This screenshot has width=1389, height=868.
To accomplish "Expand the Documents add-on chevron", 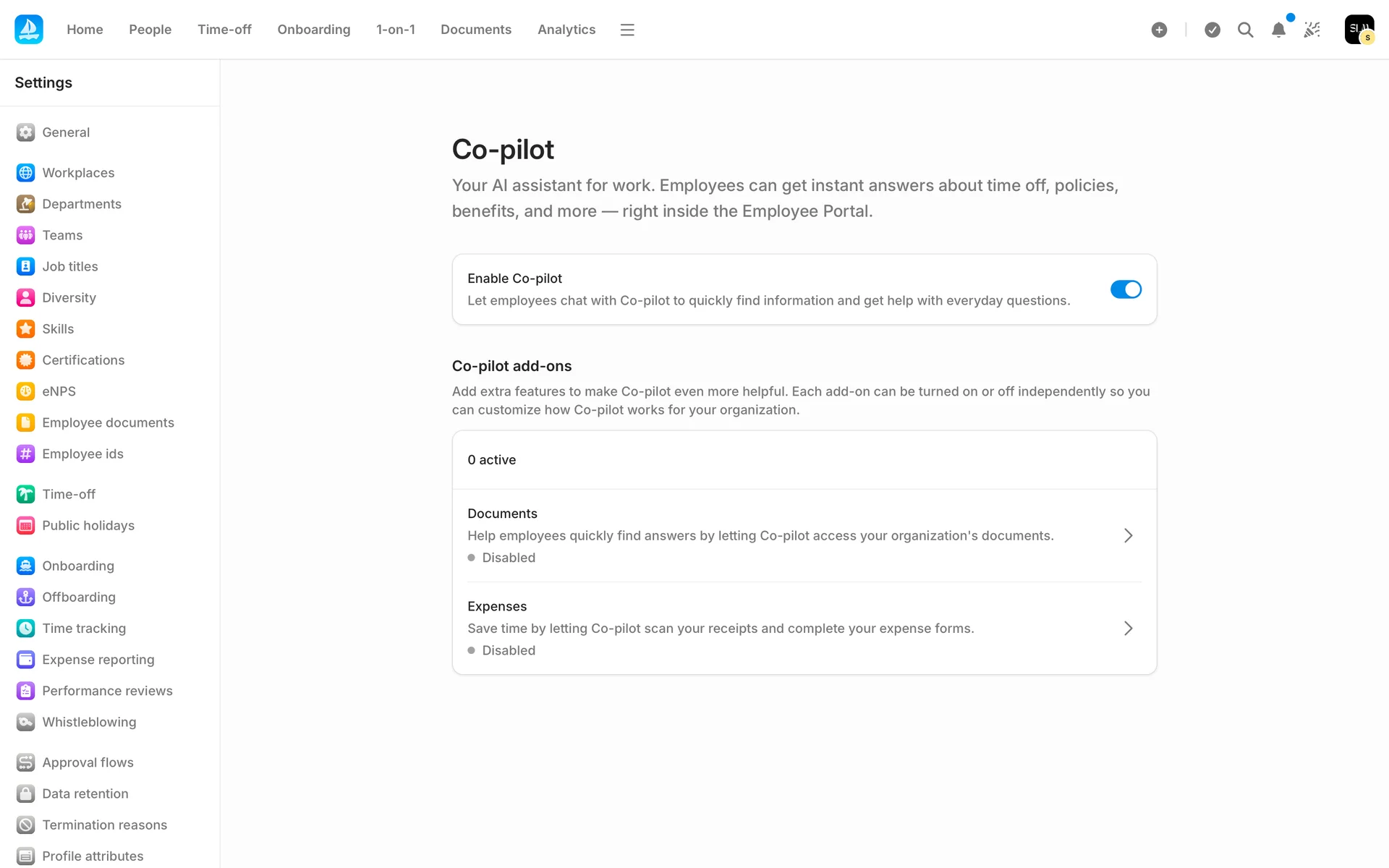I will (x=1128, y=535).
